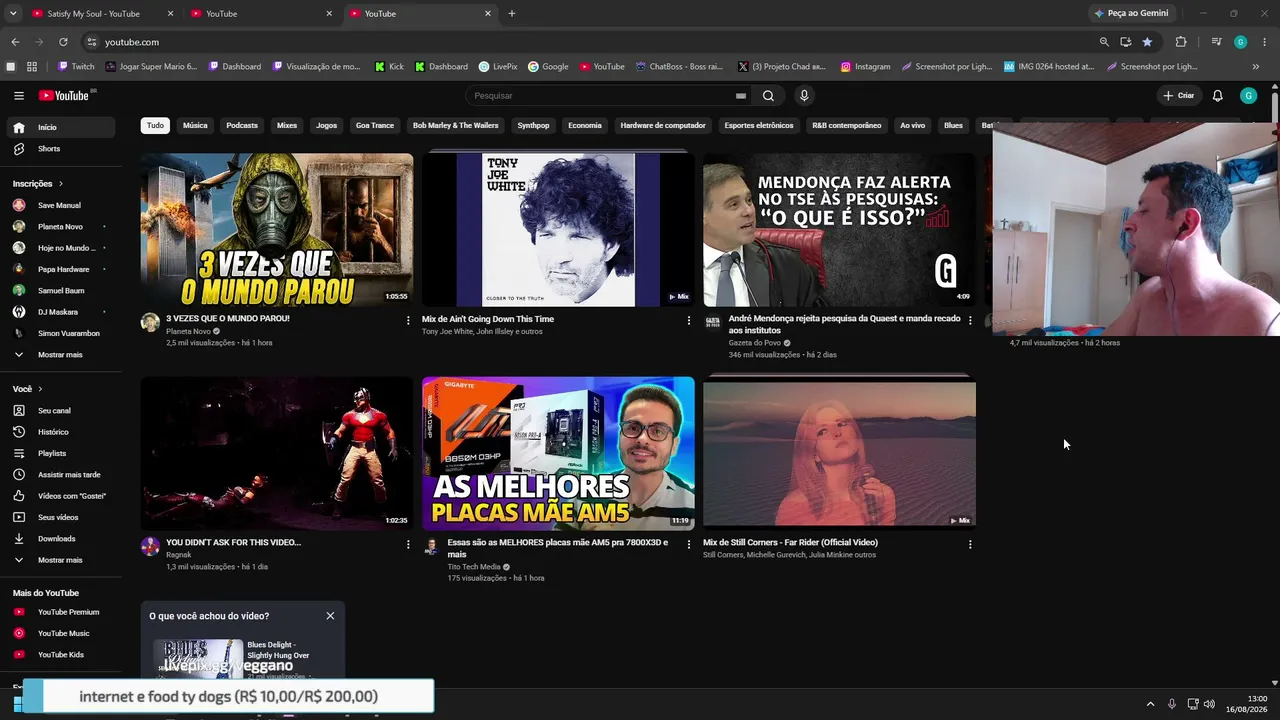Viewport: 1280px width, 720px height.
Task: Switch to the Satisfy My Soul tab
Action: click(x=94, y=14)
